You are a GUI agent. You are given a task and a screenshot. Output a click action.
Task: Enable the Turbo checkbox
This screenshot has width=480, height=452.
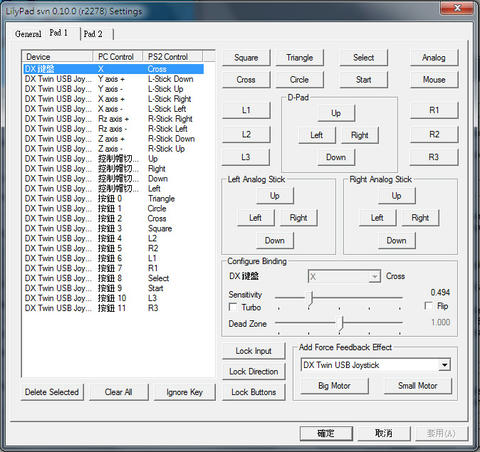(x=233, y=307)
